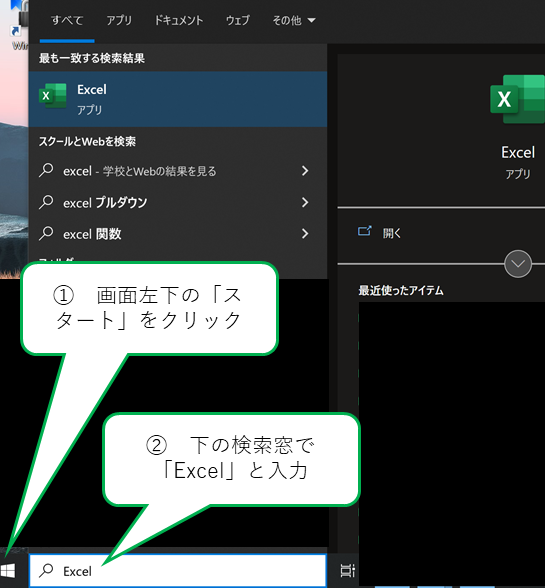This screenshot has width=545, height=588.
Task: Click the Excel title in preview pane
Action: click(x=518, y=152)
